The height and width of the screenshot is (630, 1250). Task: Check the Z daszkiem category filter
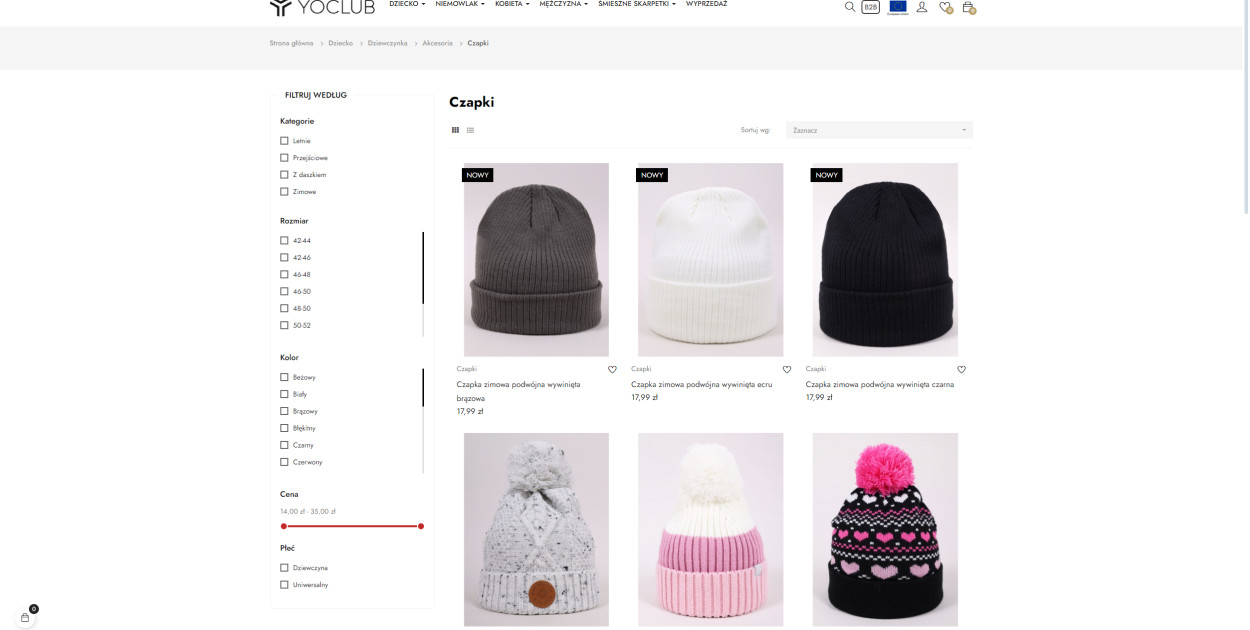[x=284, y=175]
